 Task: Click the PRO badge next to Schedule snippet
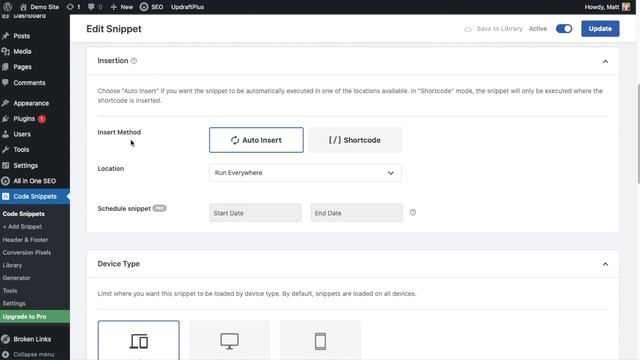click(x=160, y=208)
